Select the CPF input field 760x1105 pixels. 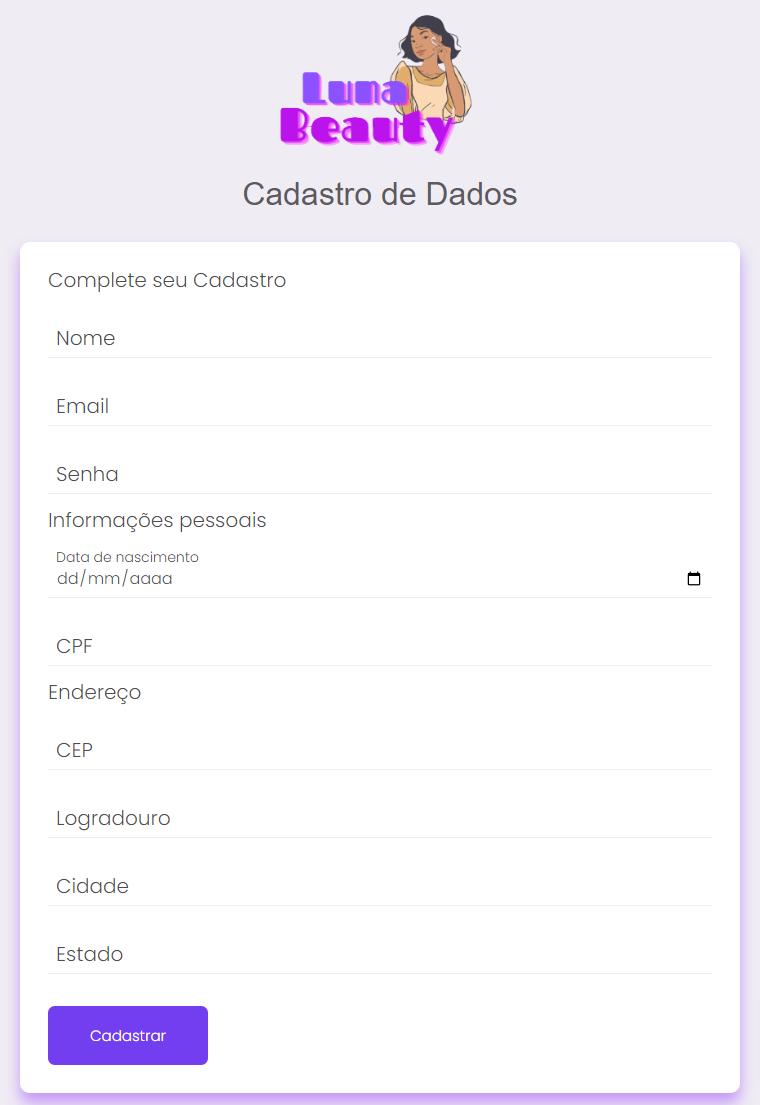tap(380, 647)
